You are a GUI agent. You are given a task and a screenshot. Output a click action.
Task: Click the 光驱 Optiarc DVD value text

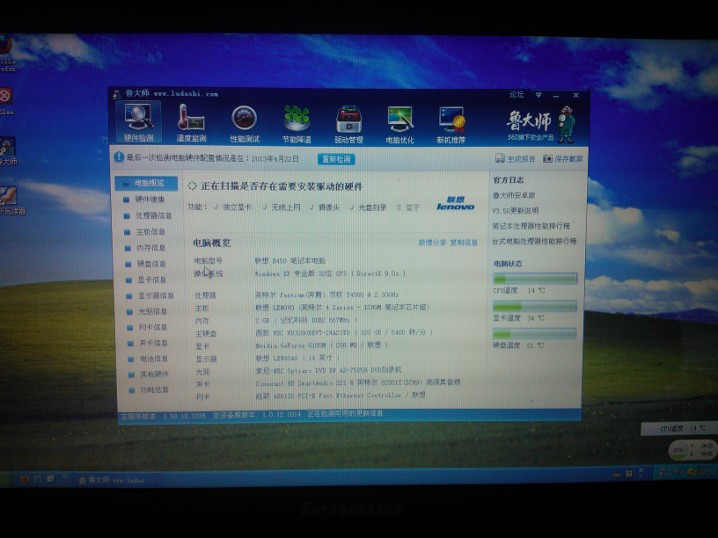[328, 370]
